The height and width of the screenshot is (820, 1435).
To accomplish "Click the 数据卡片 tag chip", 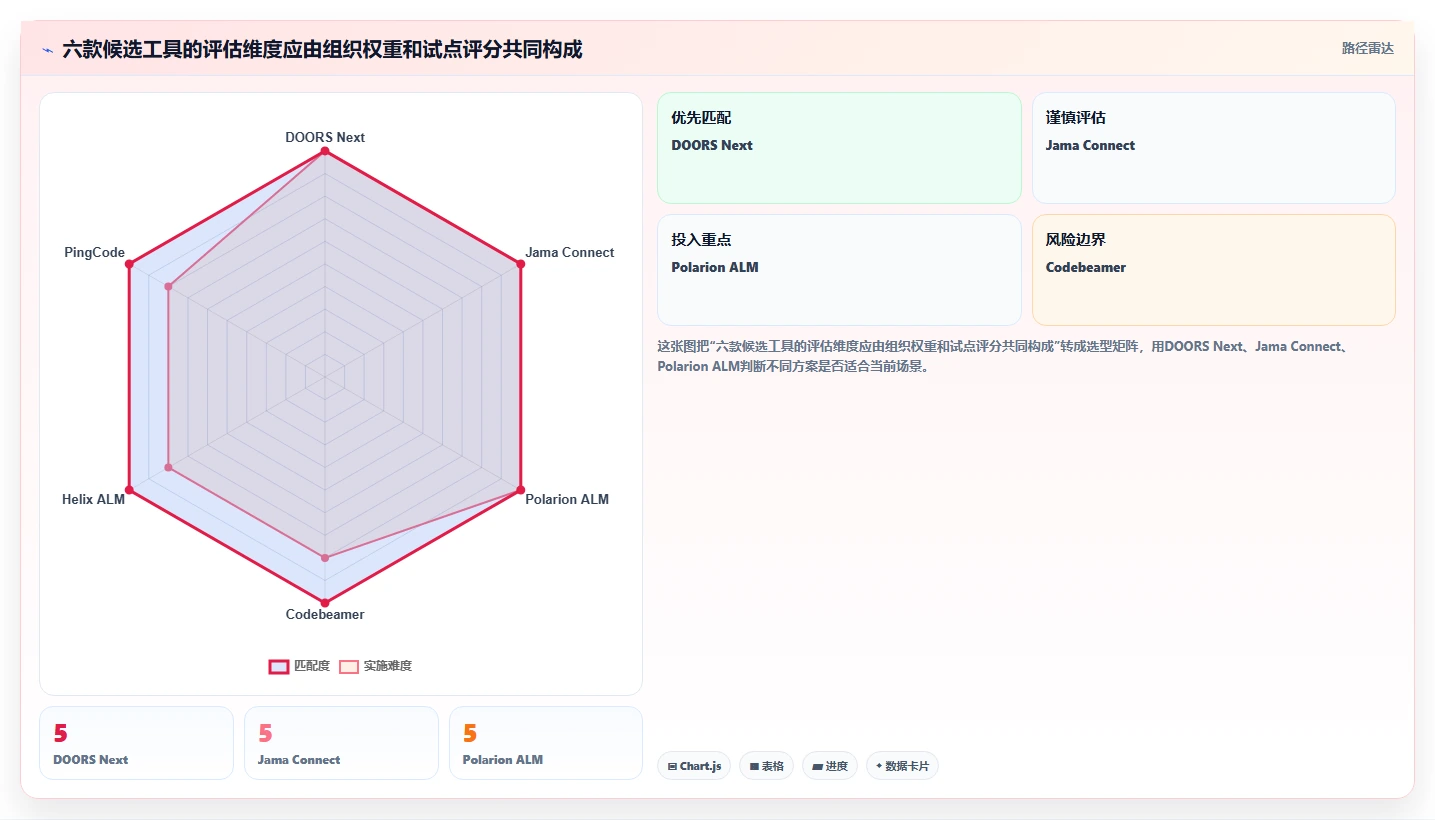I will pyautogui.click(x=902, y=766).
